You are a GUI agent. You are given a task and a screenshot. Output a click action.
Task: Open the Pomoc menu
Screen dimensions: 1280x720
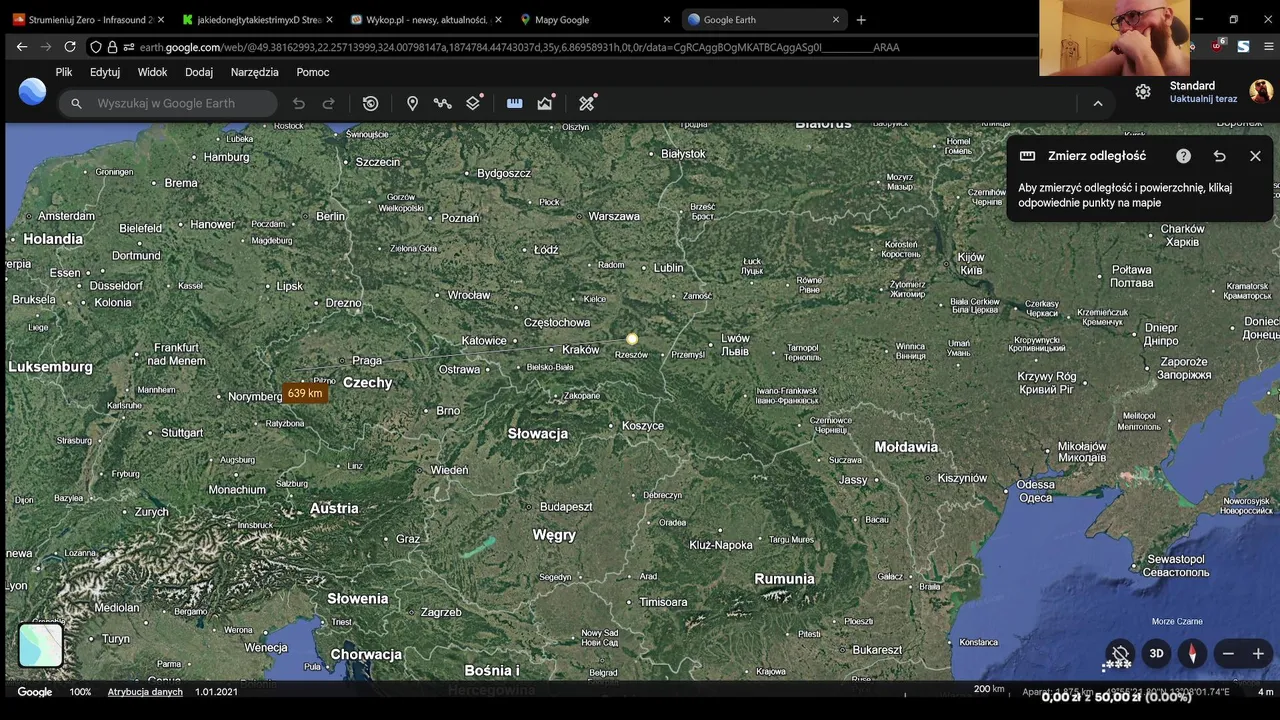tap(313, 72)
